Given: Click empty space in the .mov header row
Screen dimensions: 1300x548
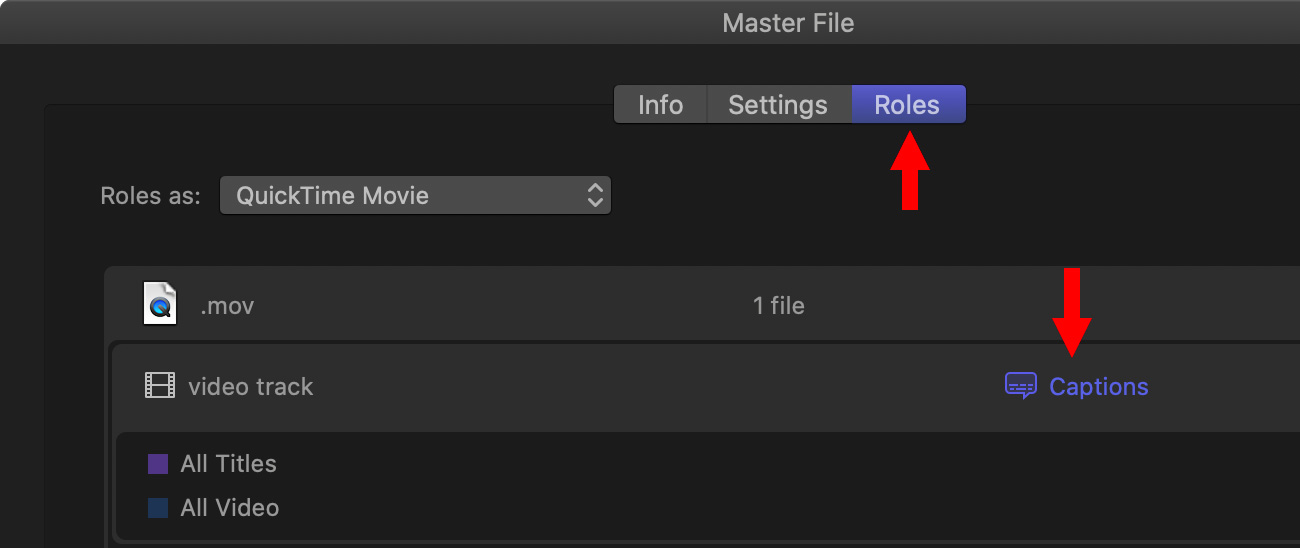Looking at the screenshot, I should (500, 305).
